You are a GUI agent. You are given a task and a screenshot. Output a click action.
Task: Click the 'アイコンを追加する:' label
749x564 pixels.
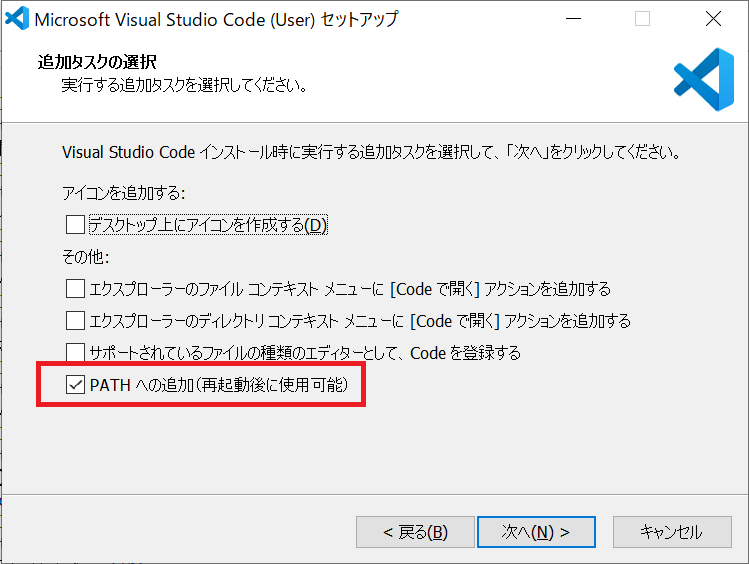point(124,193)
